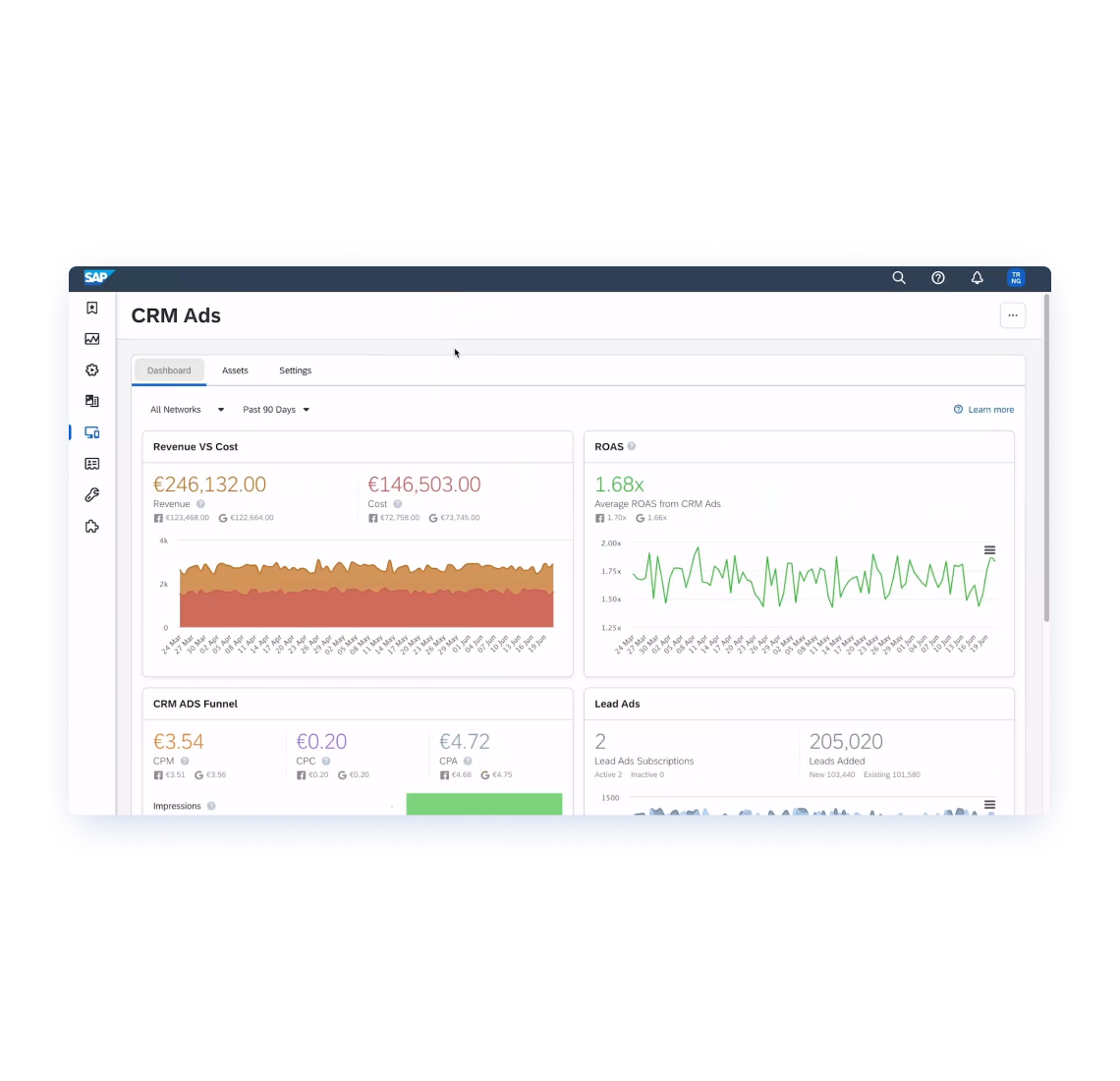Open the three-dot more options menu

[1012, 315]
